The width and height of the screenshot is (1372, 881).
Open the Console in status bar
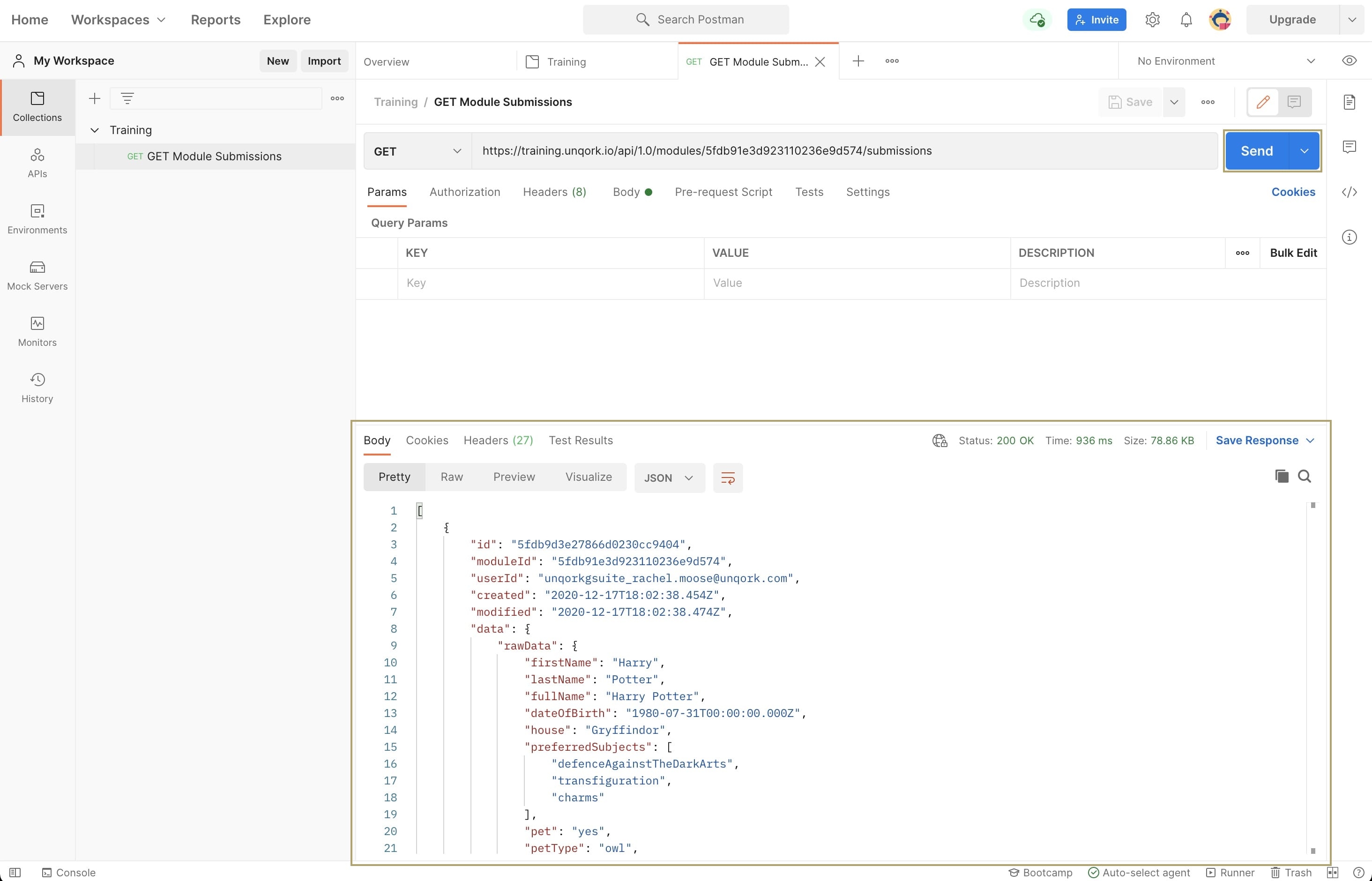[68, 873]
